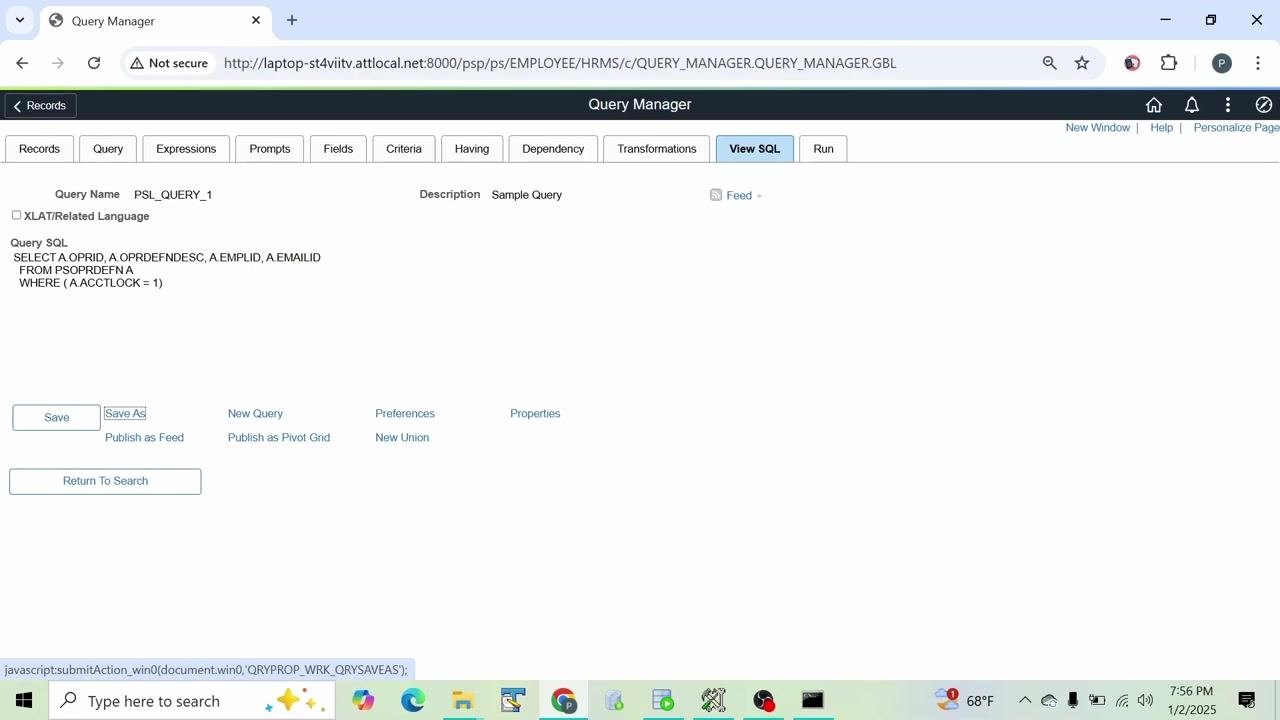
Task: Click the NavBar compass icon
Action: click(x=1263, y=105)
